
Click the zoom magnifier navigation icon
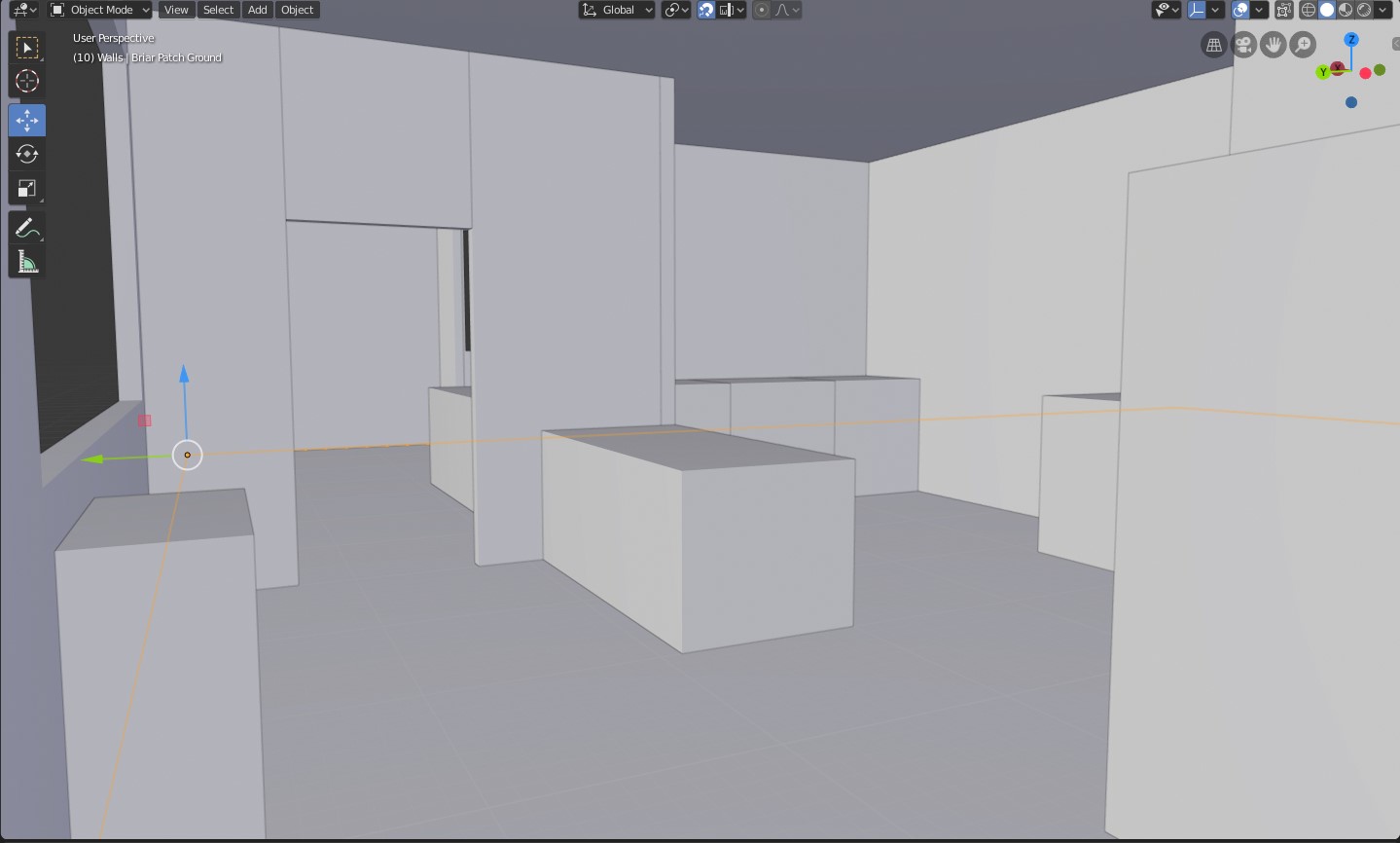[1303, 45]
